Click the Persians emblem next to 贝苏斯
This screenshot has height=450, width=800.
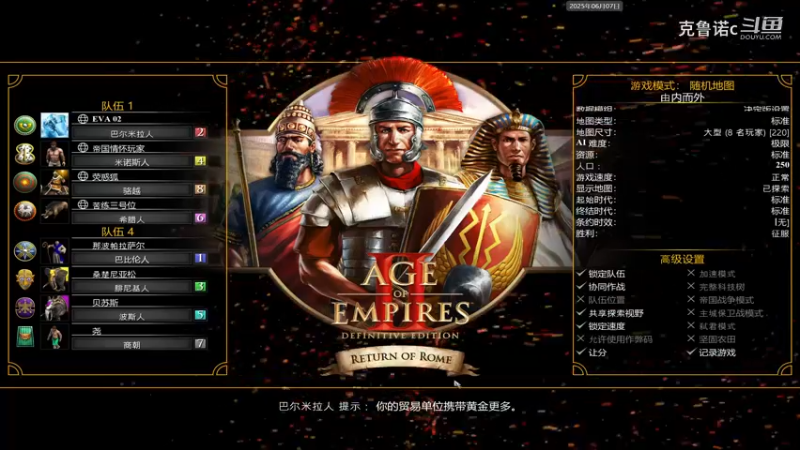tap(24, 308)
